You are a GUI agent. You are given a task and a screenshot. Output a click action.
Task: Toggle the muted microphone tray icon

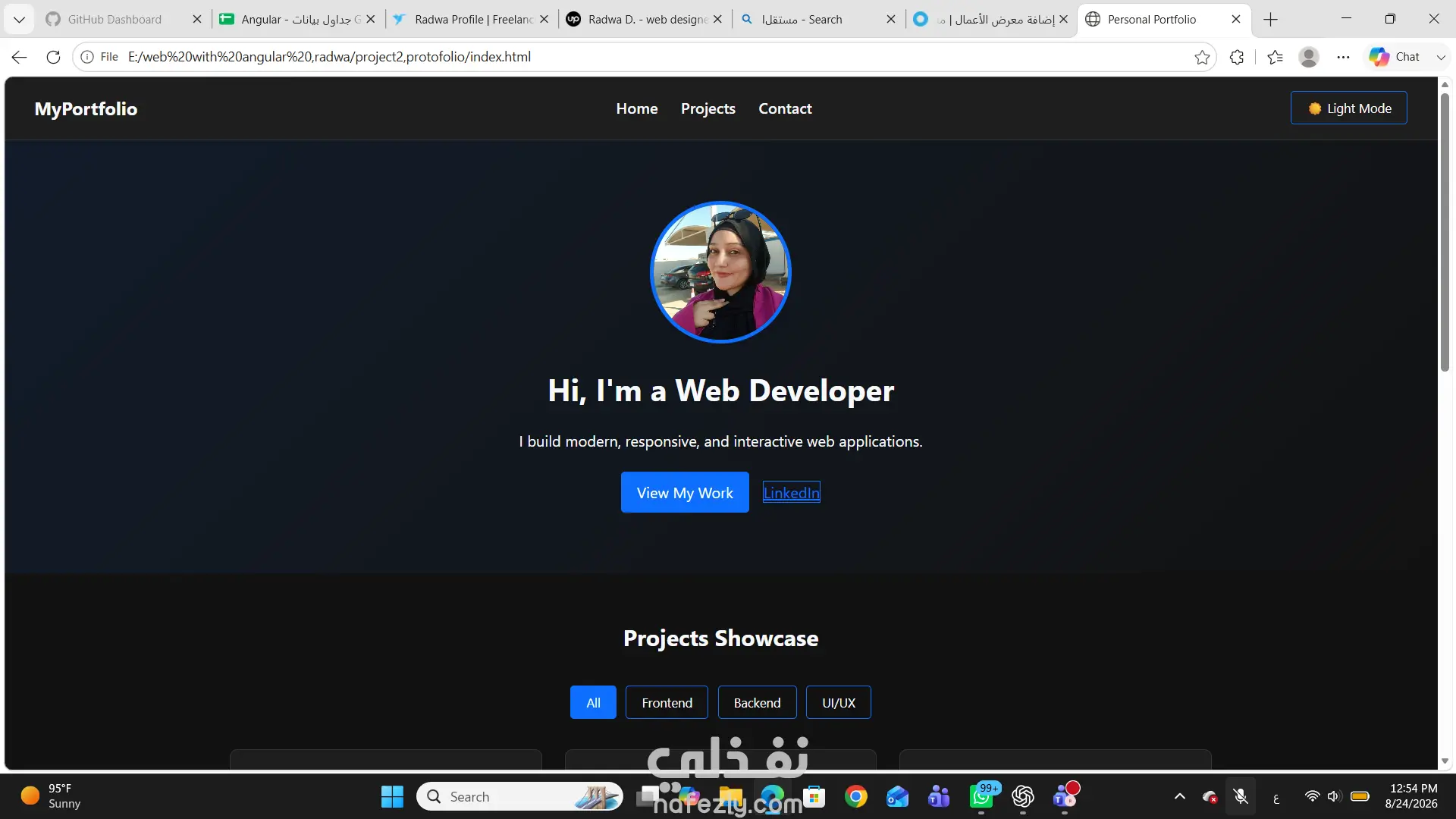[1241, 796]
